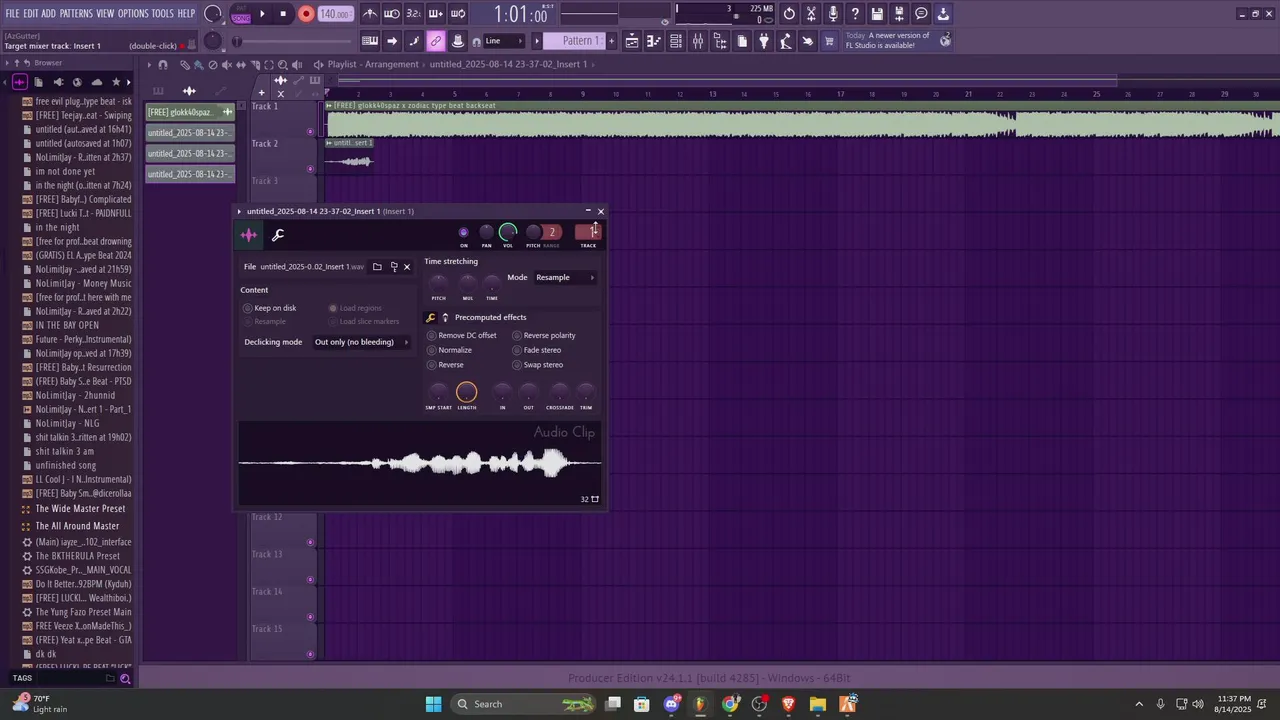Open the wrench settings tab in Audio Clip window

click(278, 235)
